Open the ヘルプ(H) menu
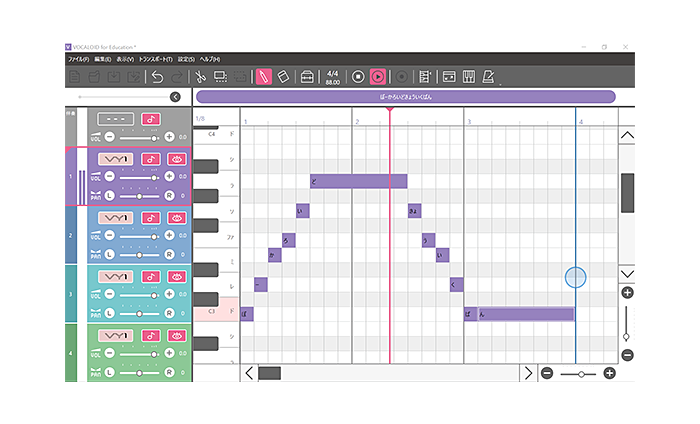 click(x=210, y=59)
